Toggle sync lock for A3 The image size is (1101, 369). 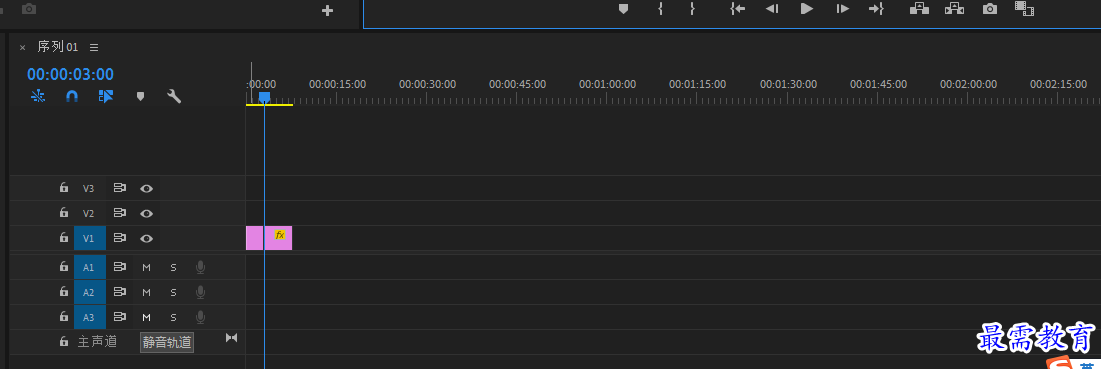119,317
